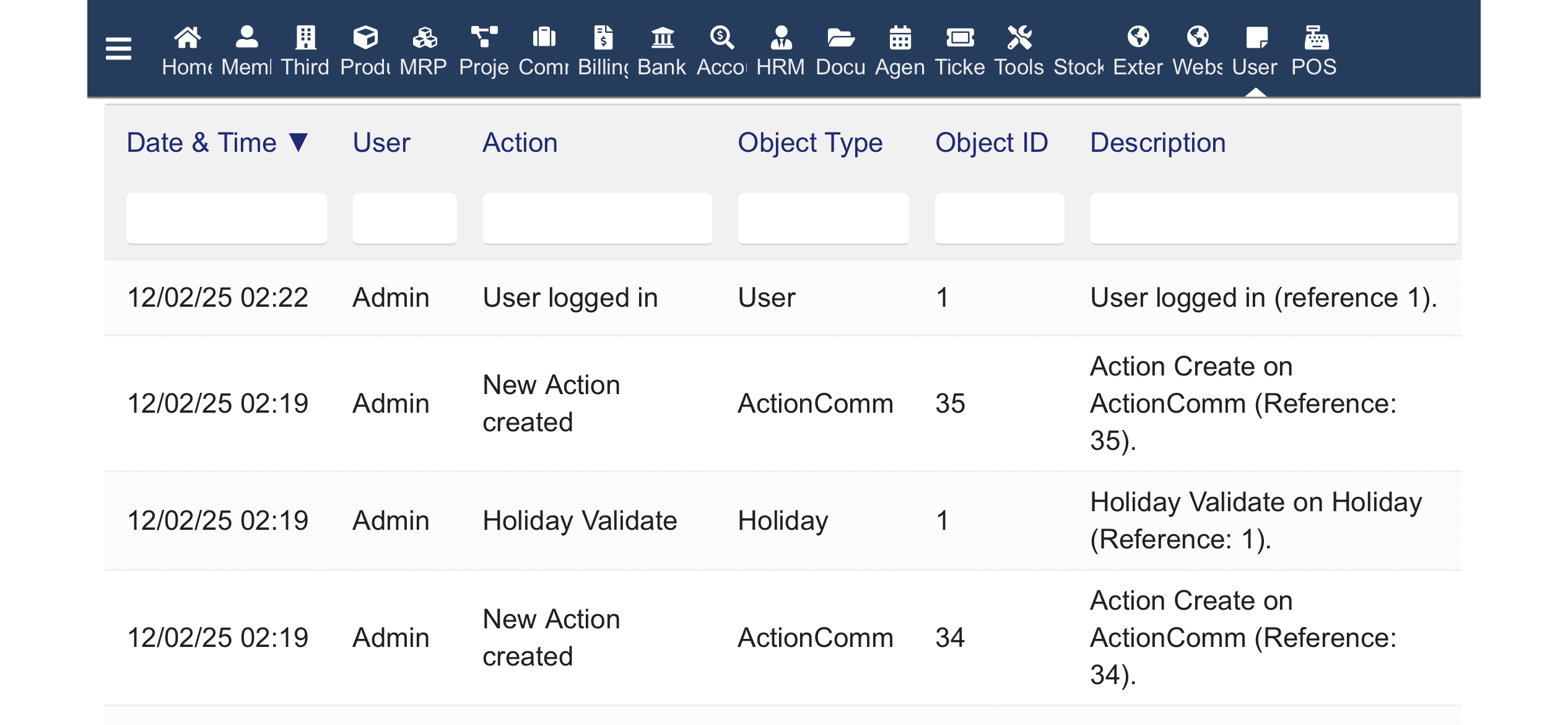This screenshot has width=1568, height=725.
Task: Open Billing invoice icon
Action: (x=603, y=38)
